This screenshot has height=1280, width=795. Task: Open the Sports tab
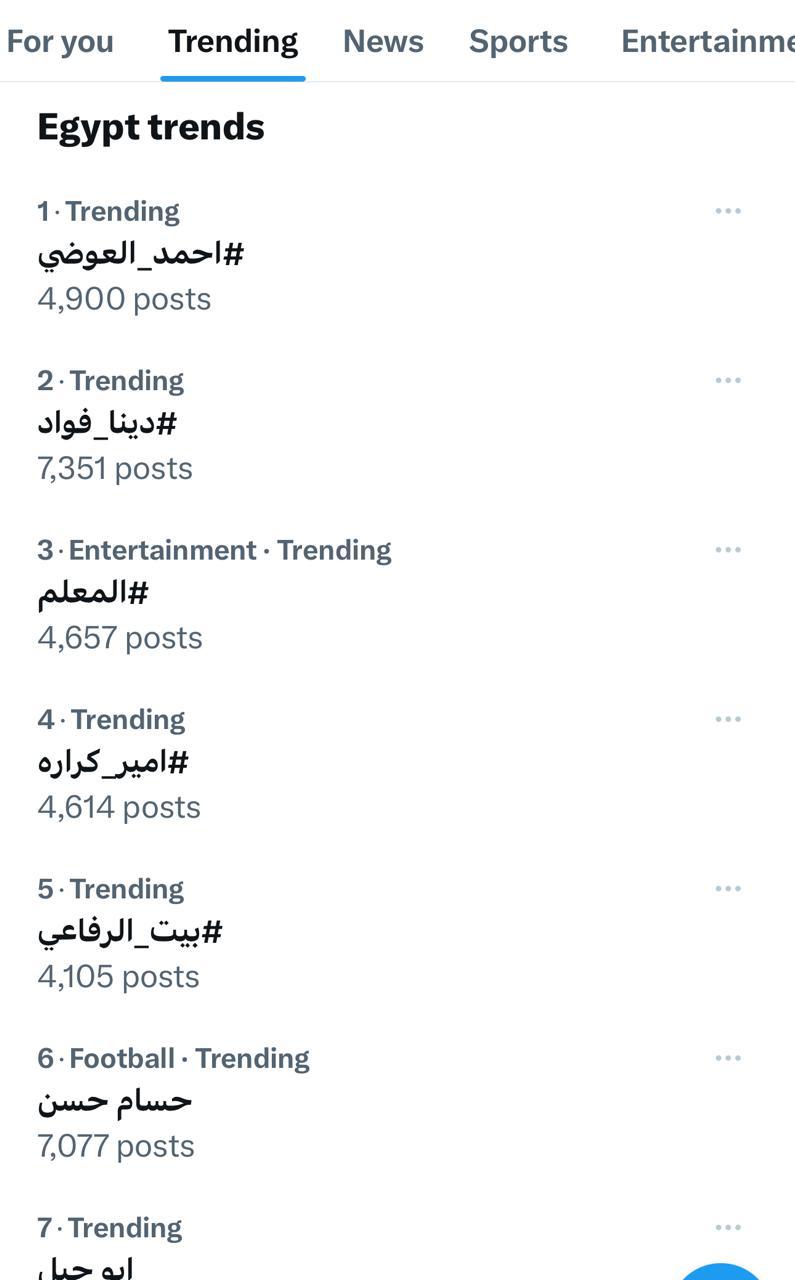pyautogui.click(x=518, y=41)
